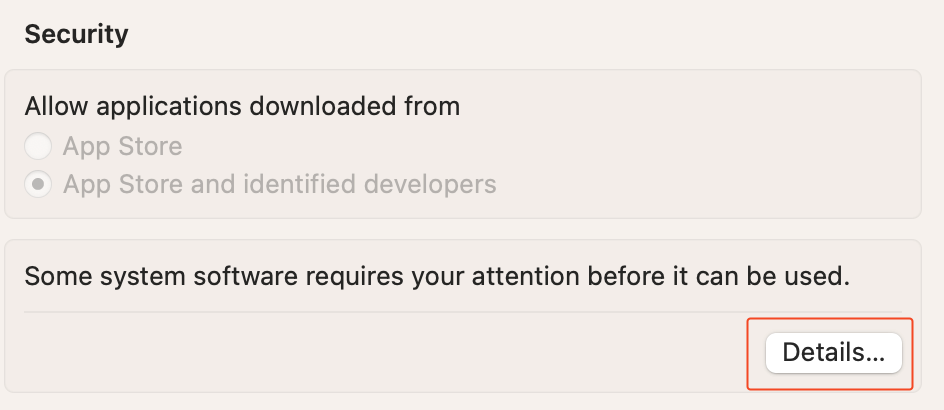944x410 pixels.
Task: Choose the "App Store and identified developers" radio button
Action: coord(38,185)
